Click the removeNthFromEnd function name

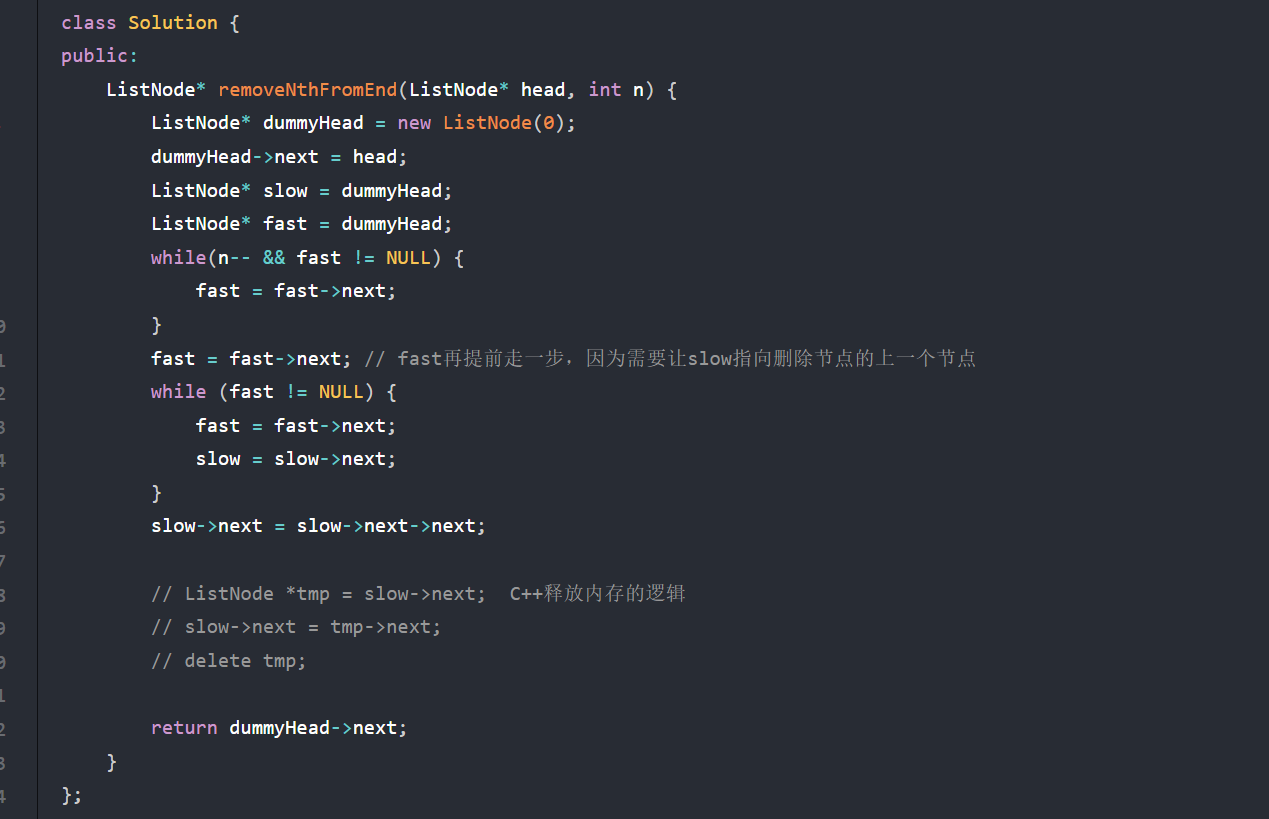click(308, 90)
